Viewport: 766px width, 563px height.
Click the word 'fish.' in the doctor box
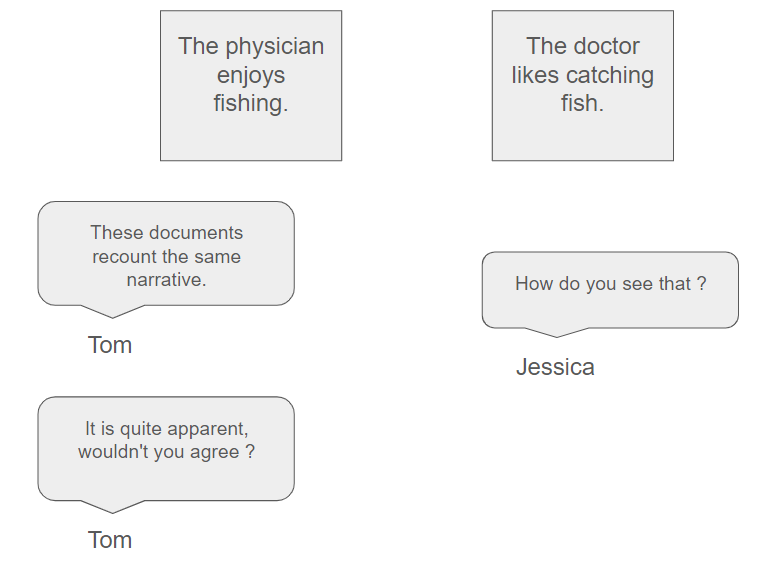coord(582,104)
